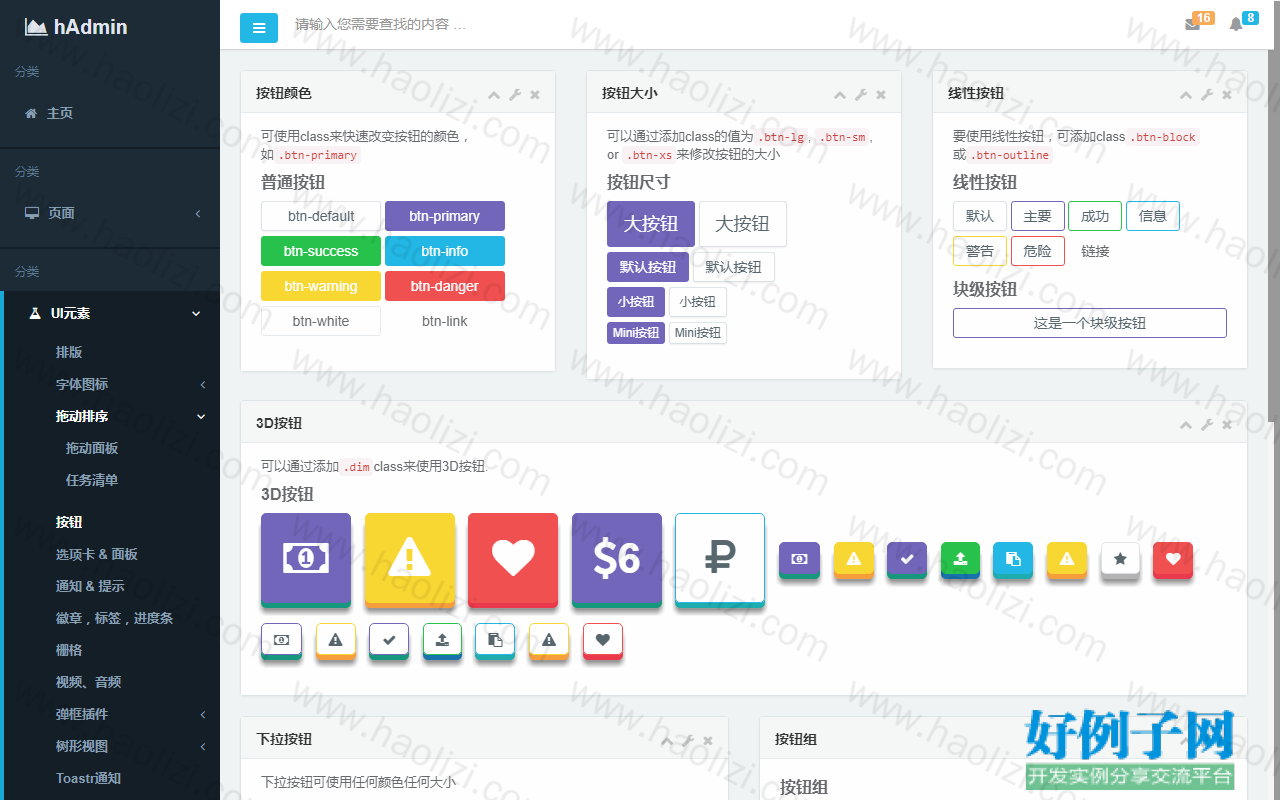This screenshot has width=1280, height=800.
Task: Click the small blue filled paste button
Action: (1013, 560)
